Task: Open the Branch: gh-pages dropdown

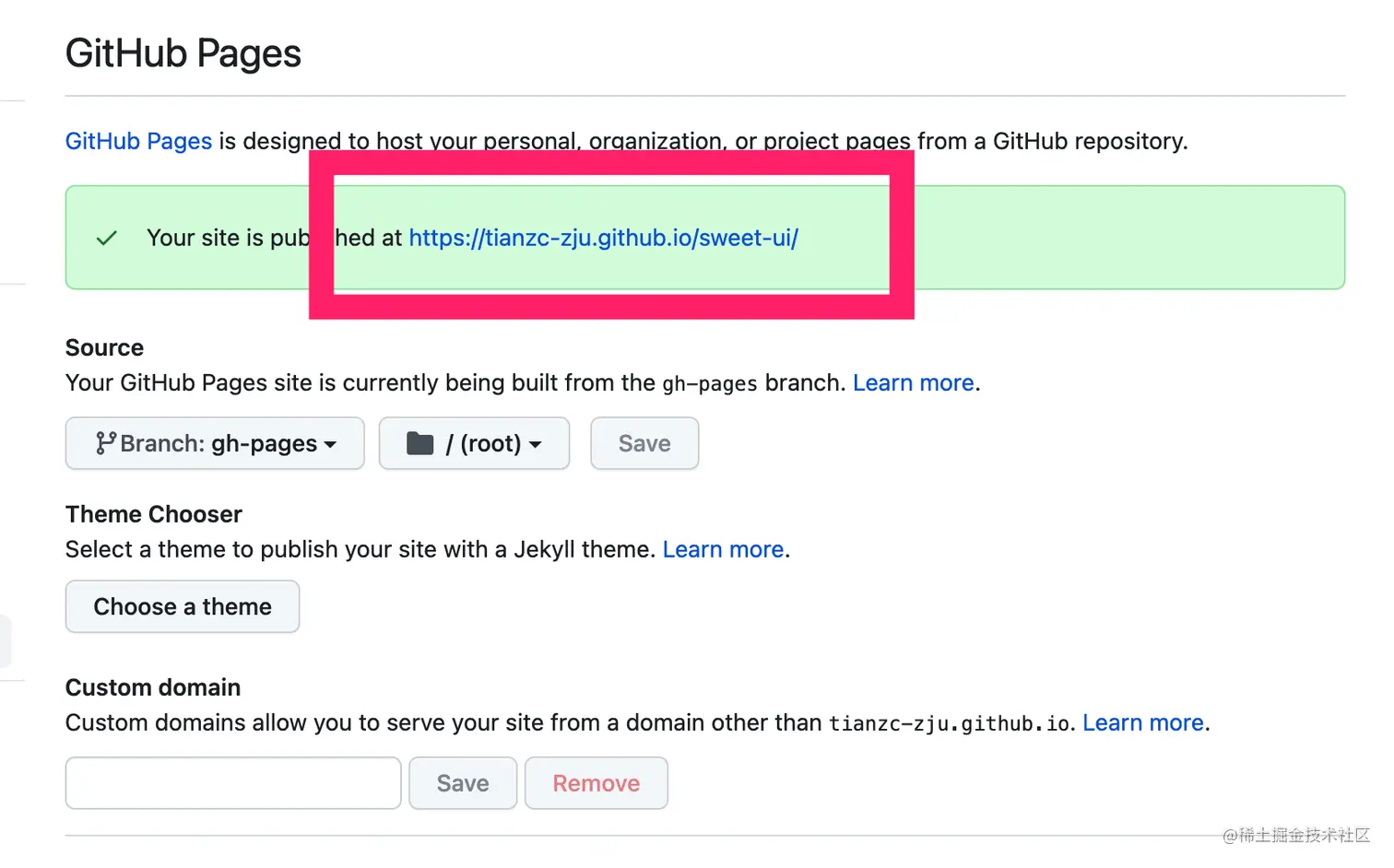Action: coord(215,443)
